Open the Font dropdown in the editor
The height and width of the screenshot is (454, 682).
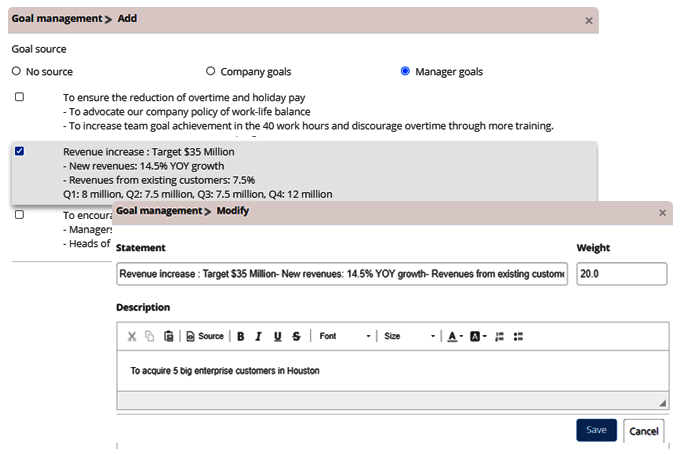click(344, 336)
